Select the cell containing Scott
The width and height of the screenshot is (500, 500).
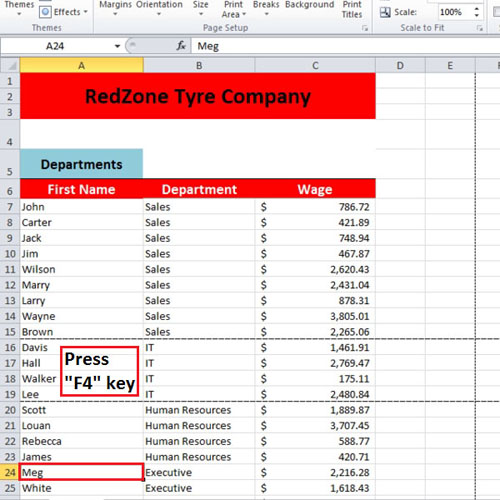click(x=82, y=410)
